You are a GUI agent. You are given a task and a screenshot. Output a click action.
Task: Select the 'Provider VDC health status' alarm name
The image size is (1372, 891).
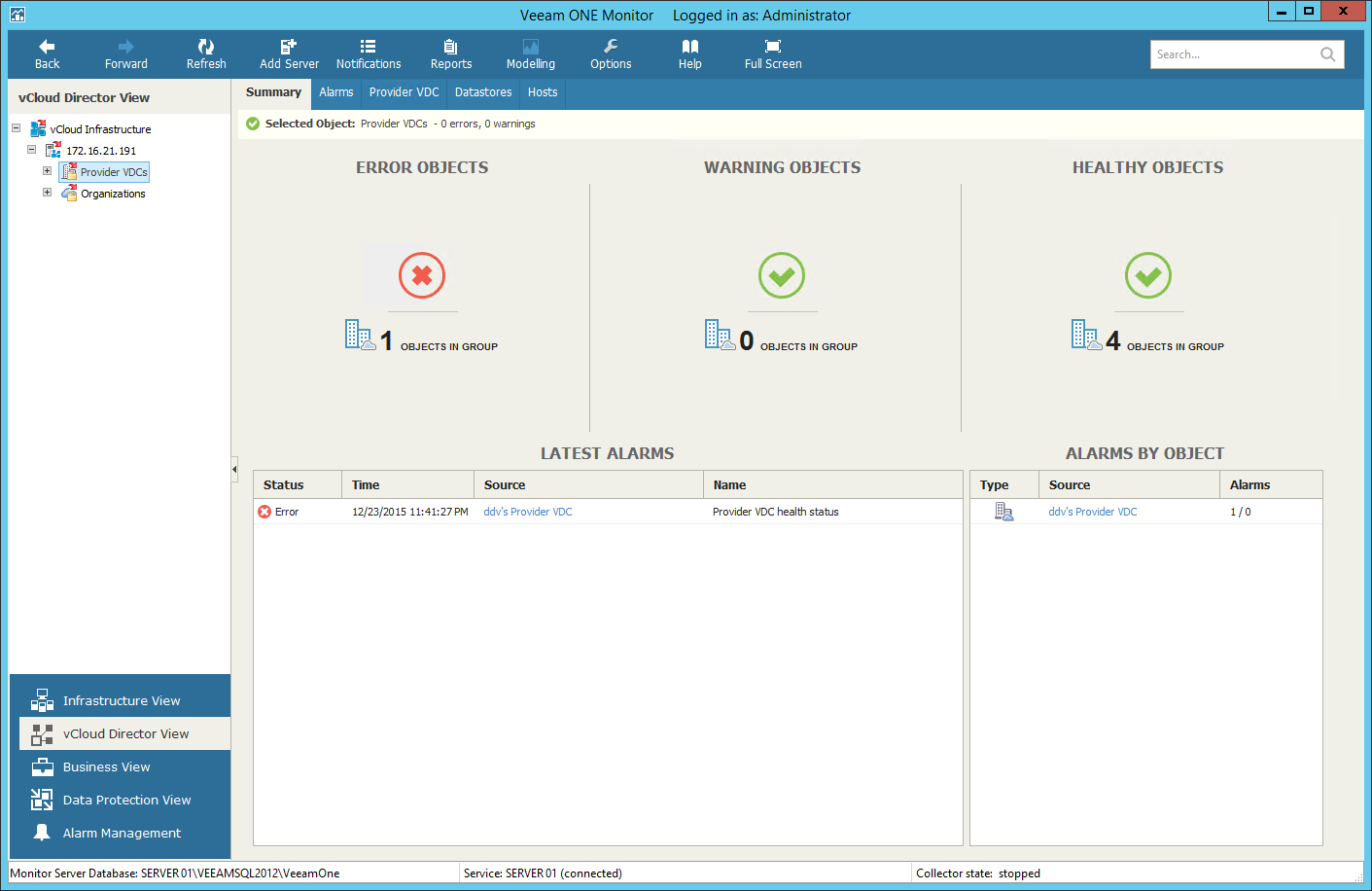(x=776, y=512)
